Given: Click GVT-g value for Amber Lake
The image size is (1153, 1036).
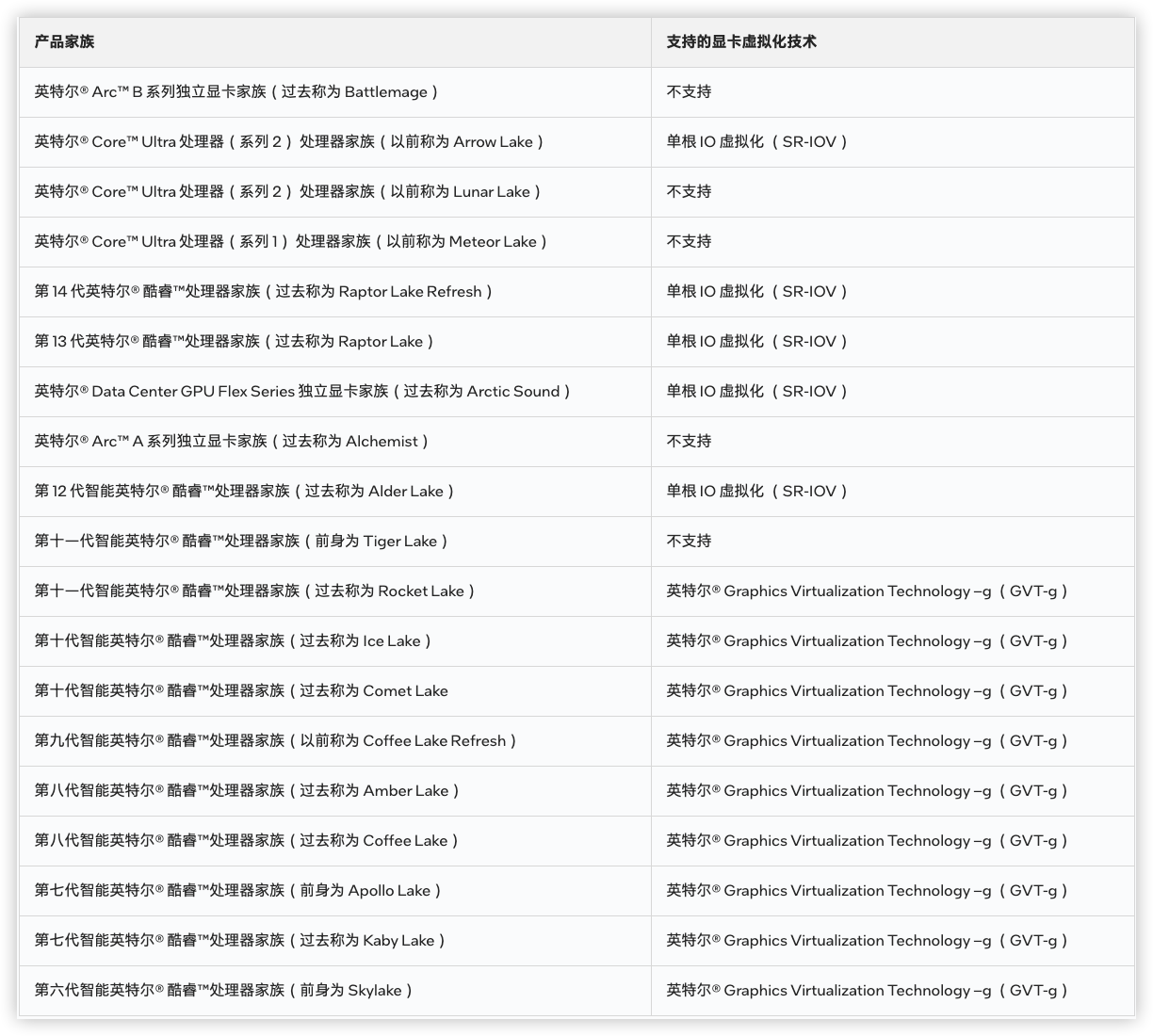Looking at the screenshot, I should click(868, 790).
